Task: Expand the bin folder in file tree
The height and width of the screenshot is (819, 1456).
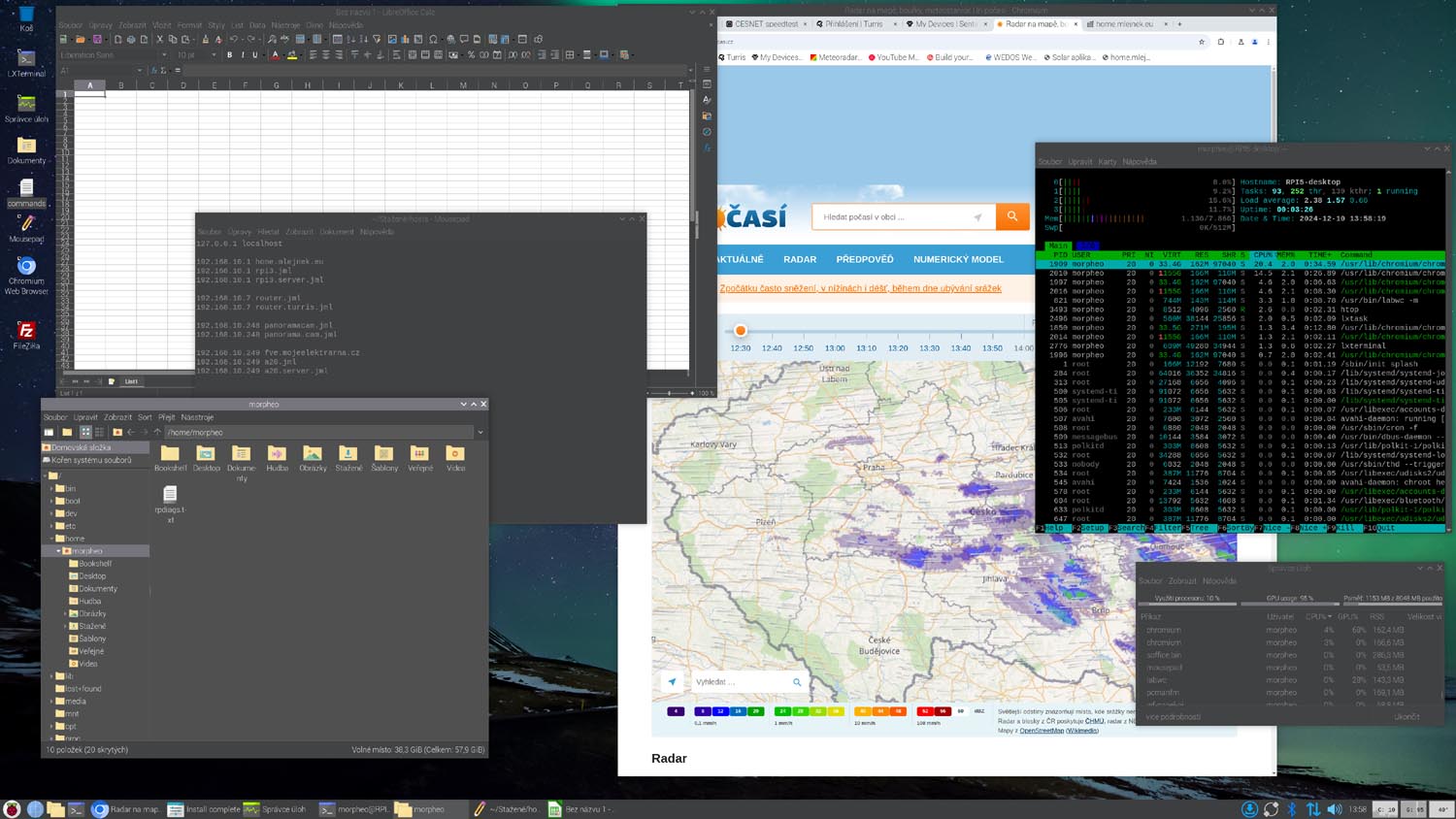Action: (51, 489)
